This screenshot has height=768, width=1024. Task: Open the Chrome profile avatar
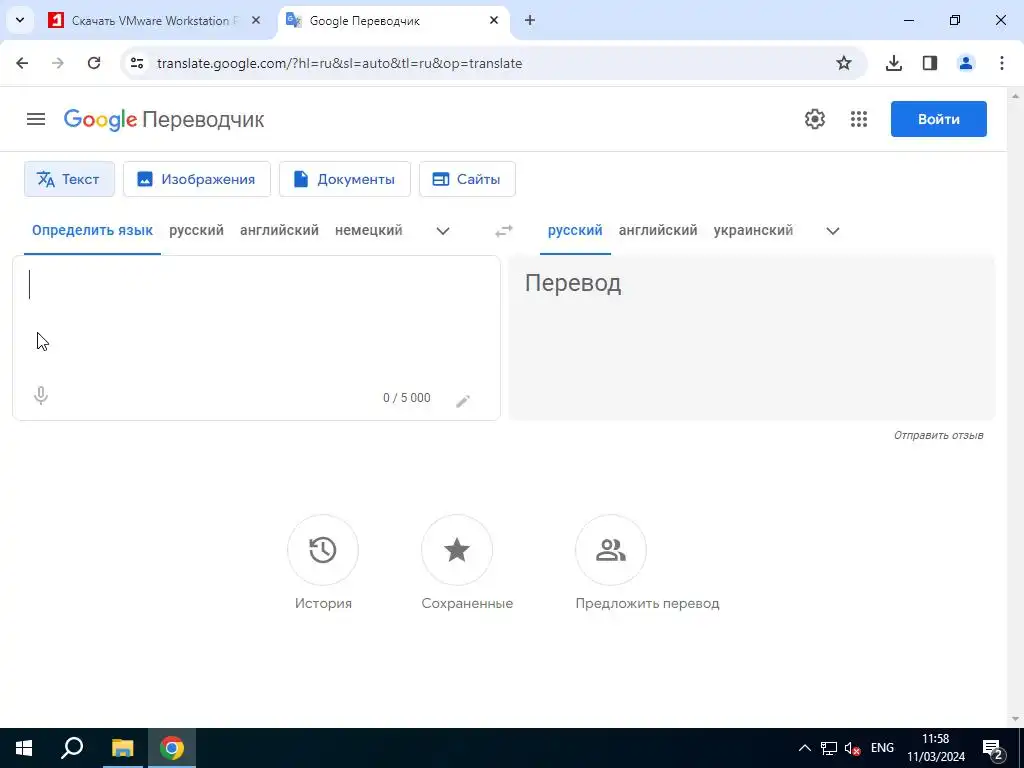tap(966, 63)
